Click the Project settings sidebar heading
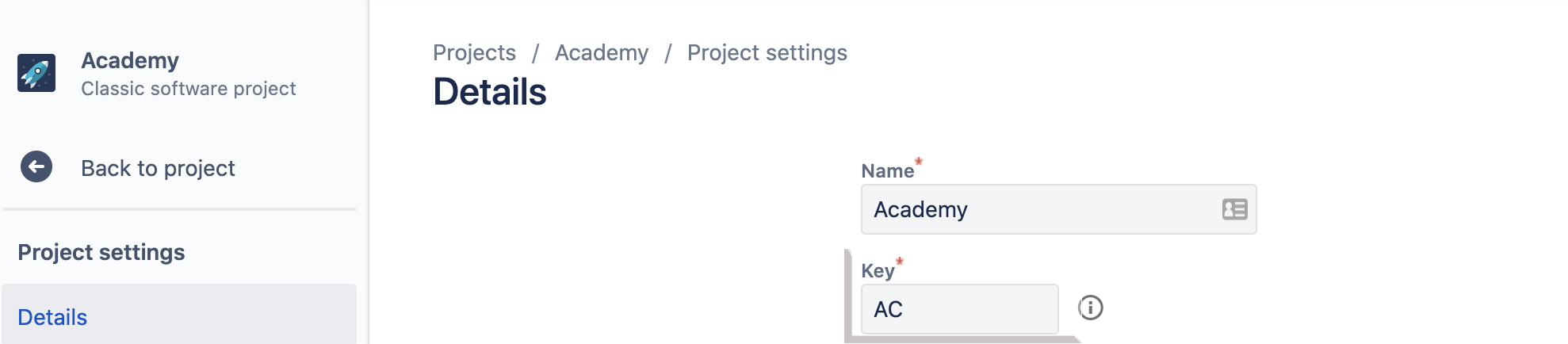Viewport: 1568px width, 344px height. pyautogui.click(x=101, y=252)
